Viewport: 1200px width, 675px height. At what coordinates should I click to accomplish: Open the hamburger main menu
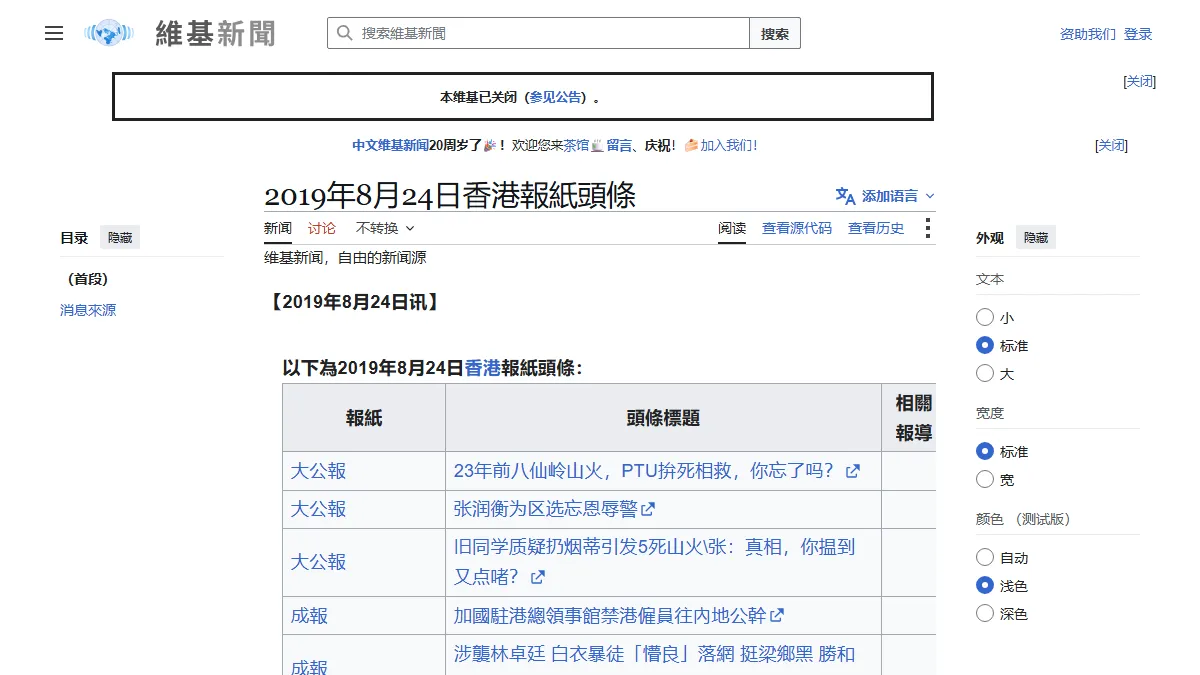pos(54,33)
